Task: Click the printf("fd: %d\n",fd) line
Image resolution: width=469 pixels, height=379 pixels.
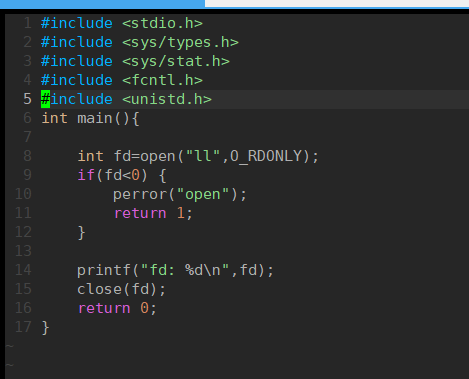Action: tap(175, 270)
